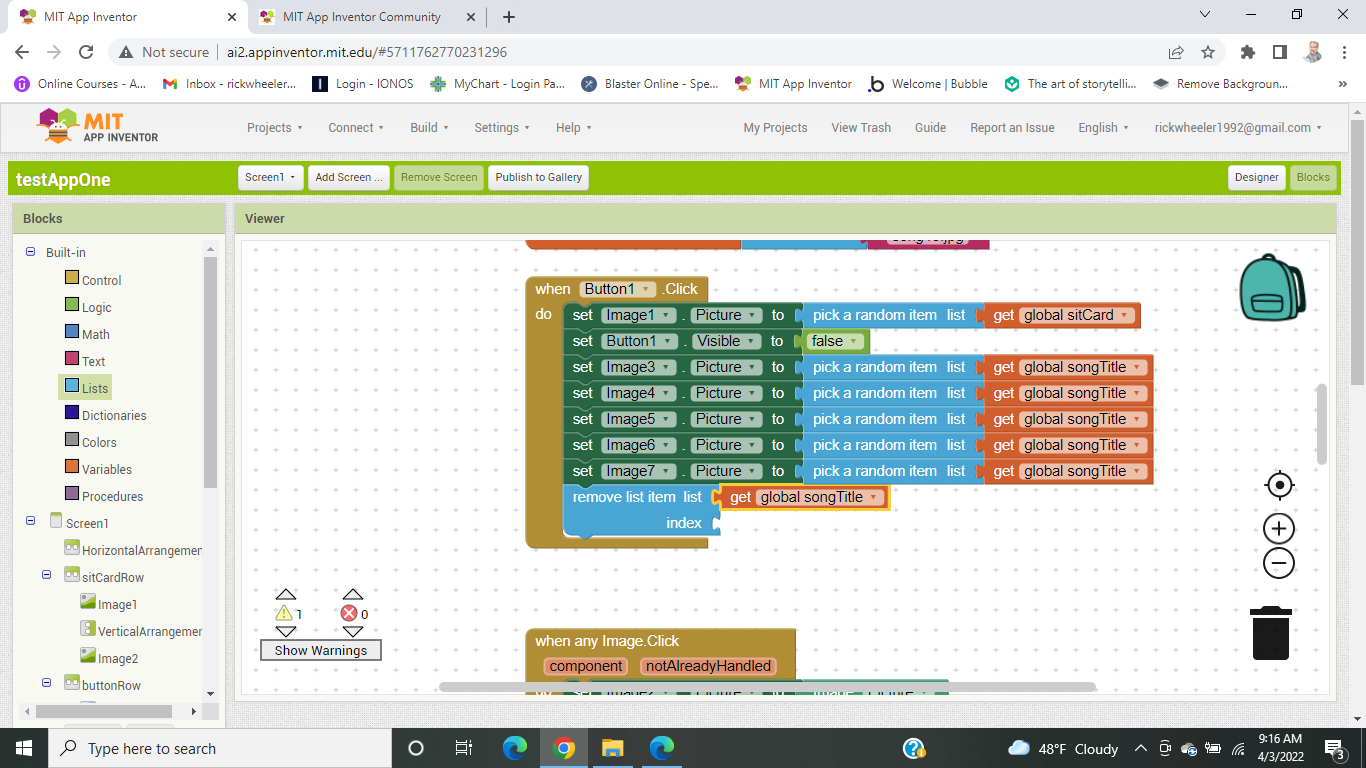Open the false boolean value dropdown
The image size is (1366, 768).
click(x=855, y=341)
